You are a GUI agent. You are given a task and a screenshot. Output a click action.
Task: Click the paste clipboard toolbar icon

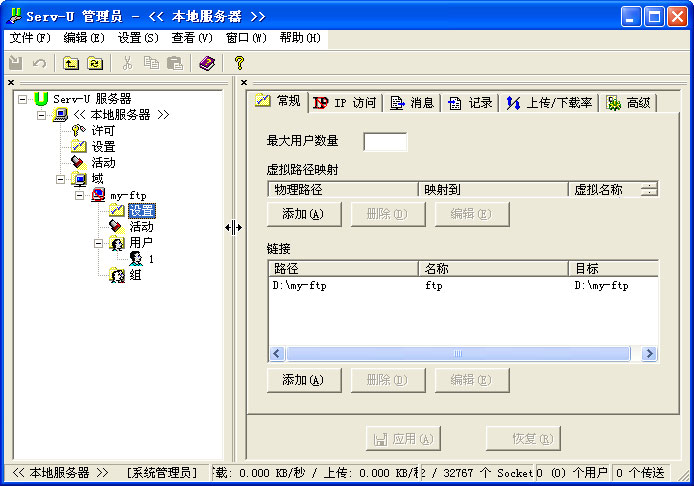(x=175, y=63)
